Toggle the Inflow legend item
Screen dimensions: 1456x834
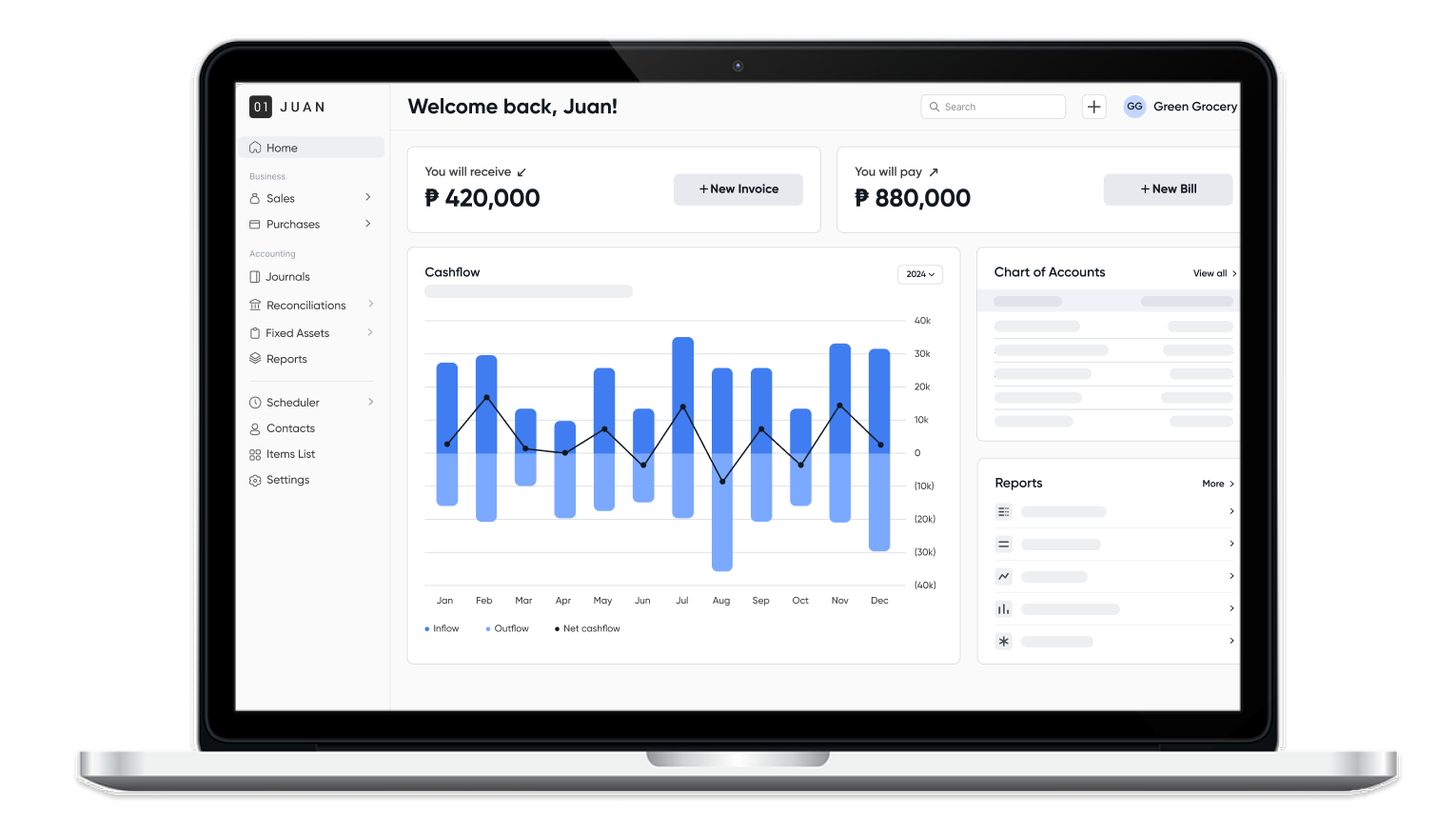point(443,628)
